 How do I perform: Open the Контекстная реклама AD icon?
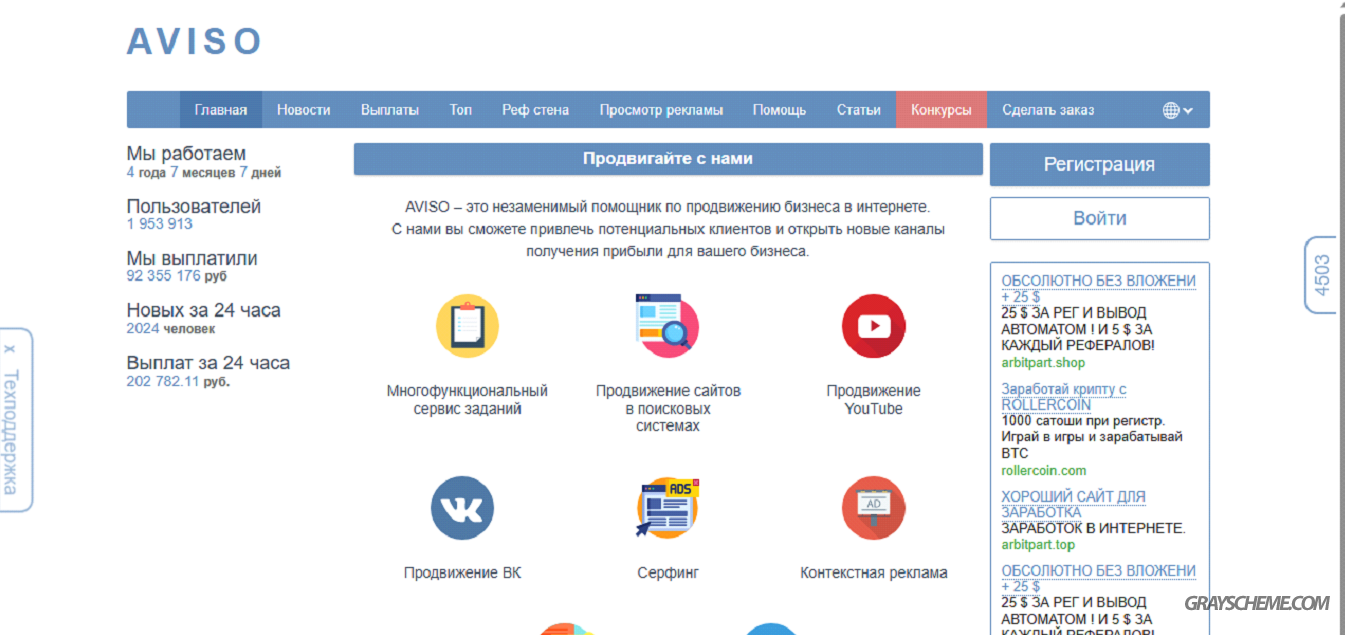(x=874, y=508)
